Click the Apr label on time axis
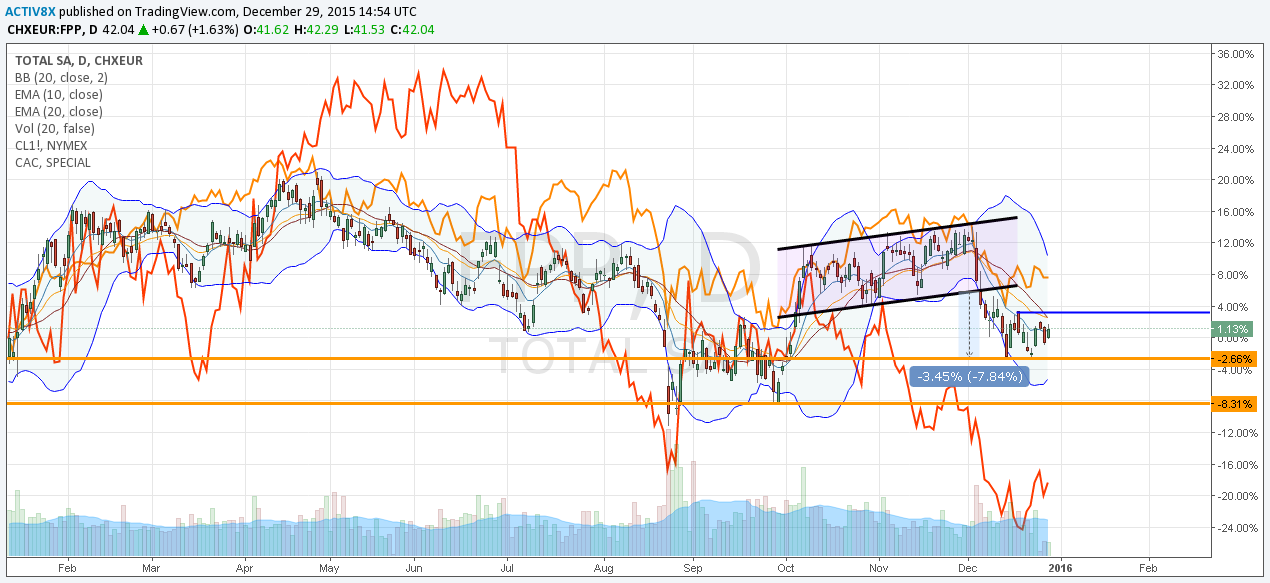Screen dimensions: 1270x583 point(244,566)
